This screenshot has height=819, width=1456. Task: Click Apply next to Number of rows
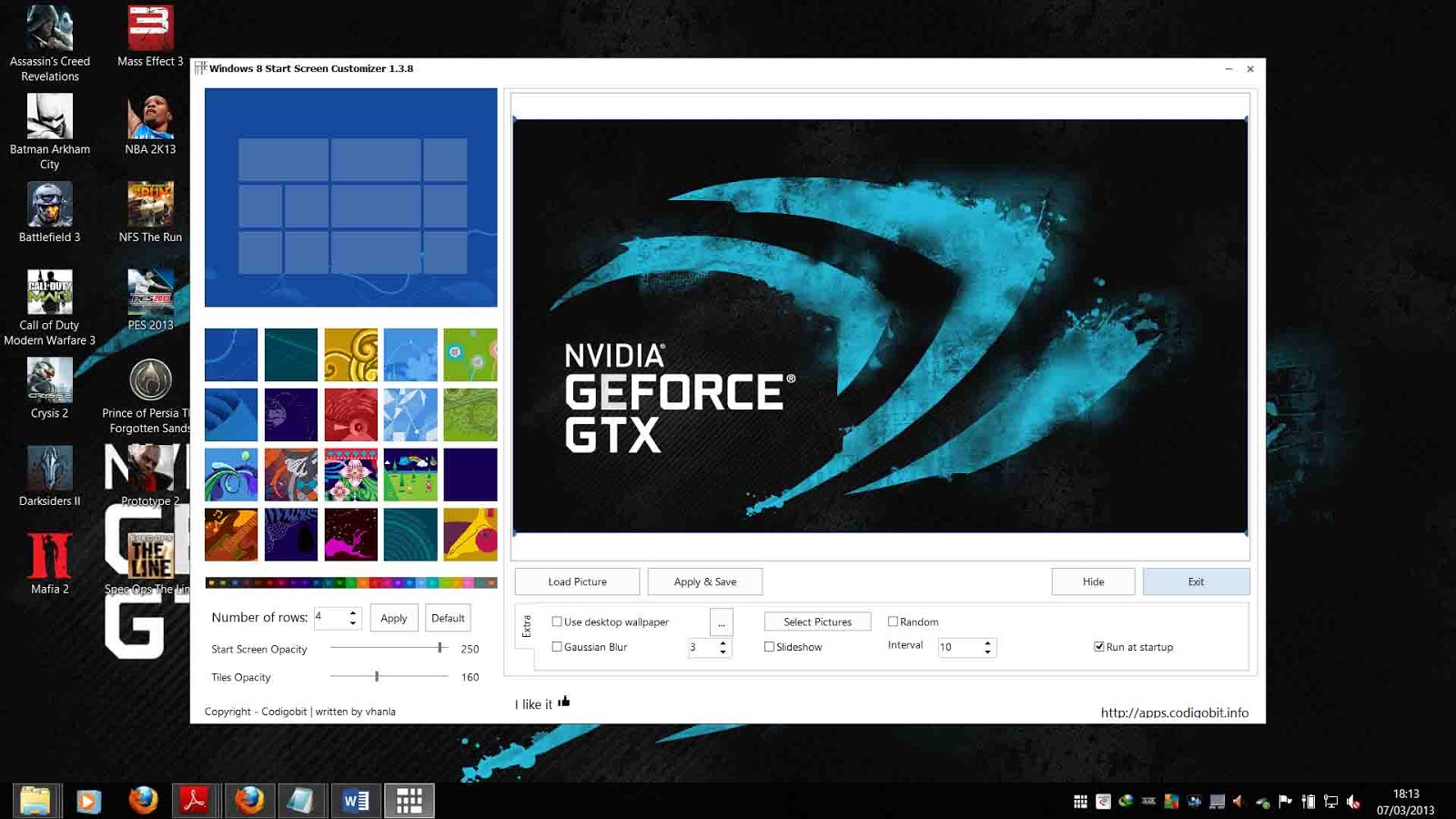394,618
